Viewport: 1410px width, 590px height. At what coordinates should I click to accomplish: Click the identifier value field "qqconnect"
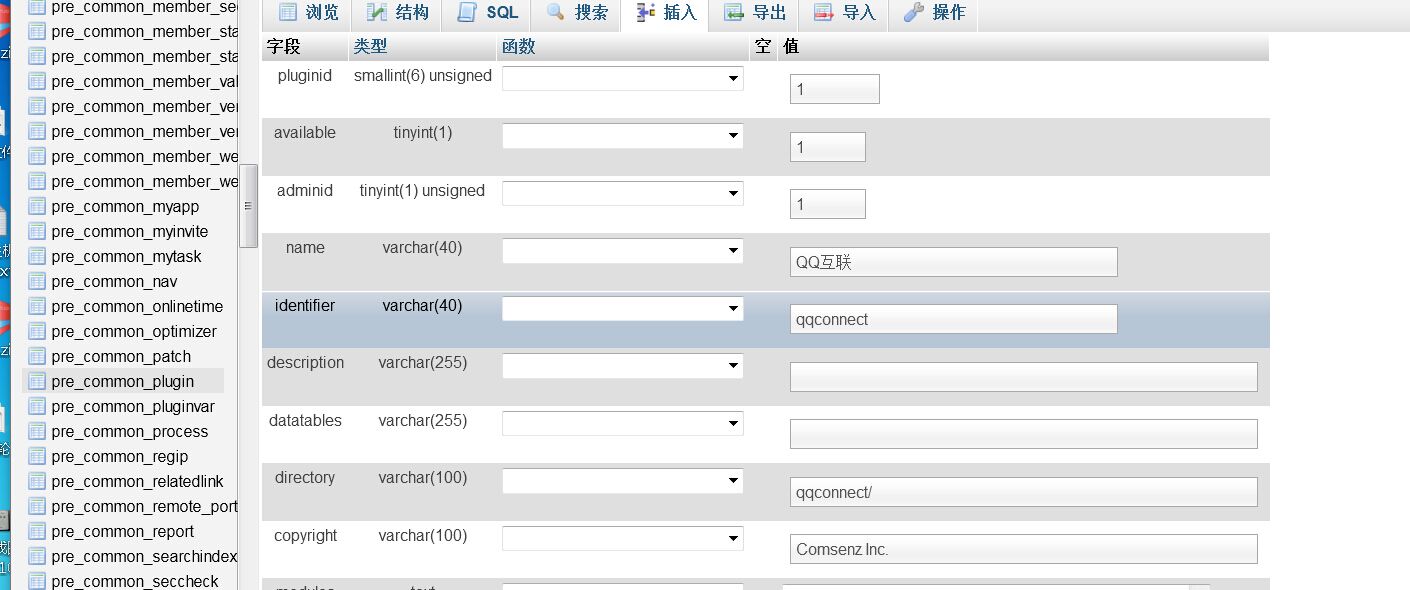point(953,319)
